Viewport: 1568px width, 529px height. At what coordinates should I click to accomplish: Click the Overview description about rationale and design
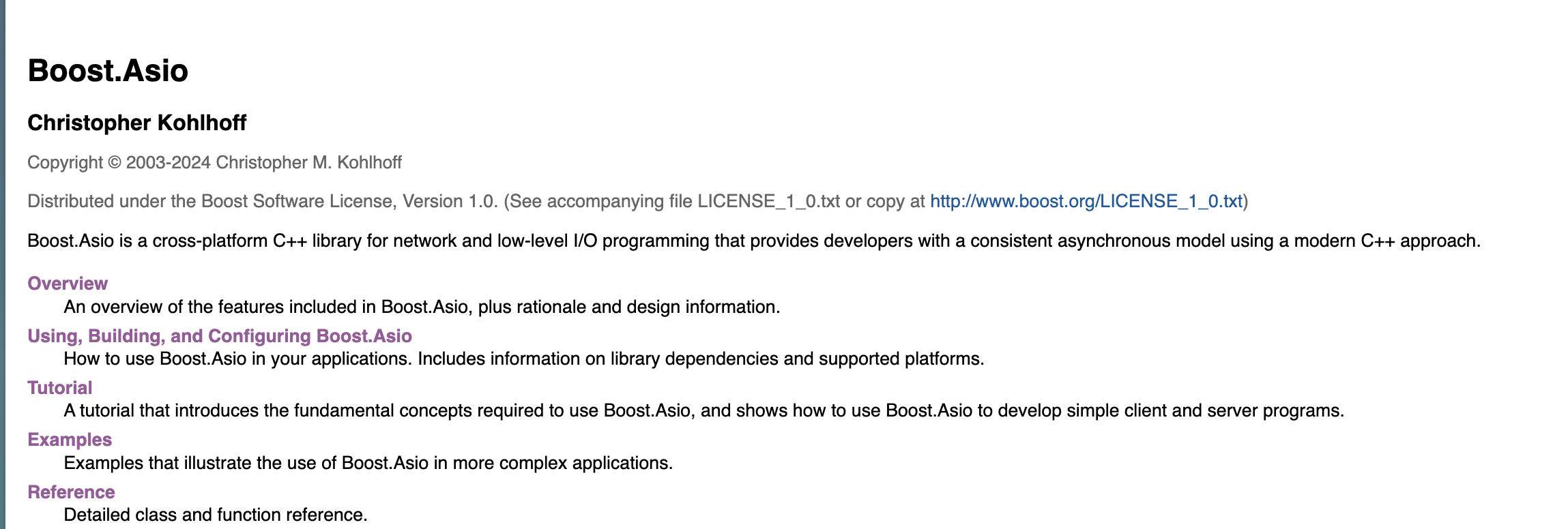pyautogui.click(x=422, y=307)
